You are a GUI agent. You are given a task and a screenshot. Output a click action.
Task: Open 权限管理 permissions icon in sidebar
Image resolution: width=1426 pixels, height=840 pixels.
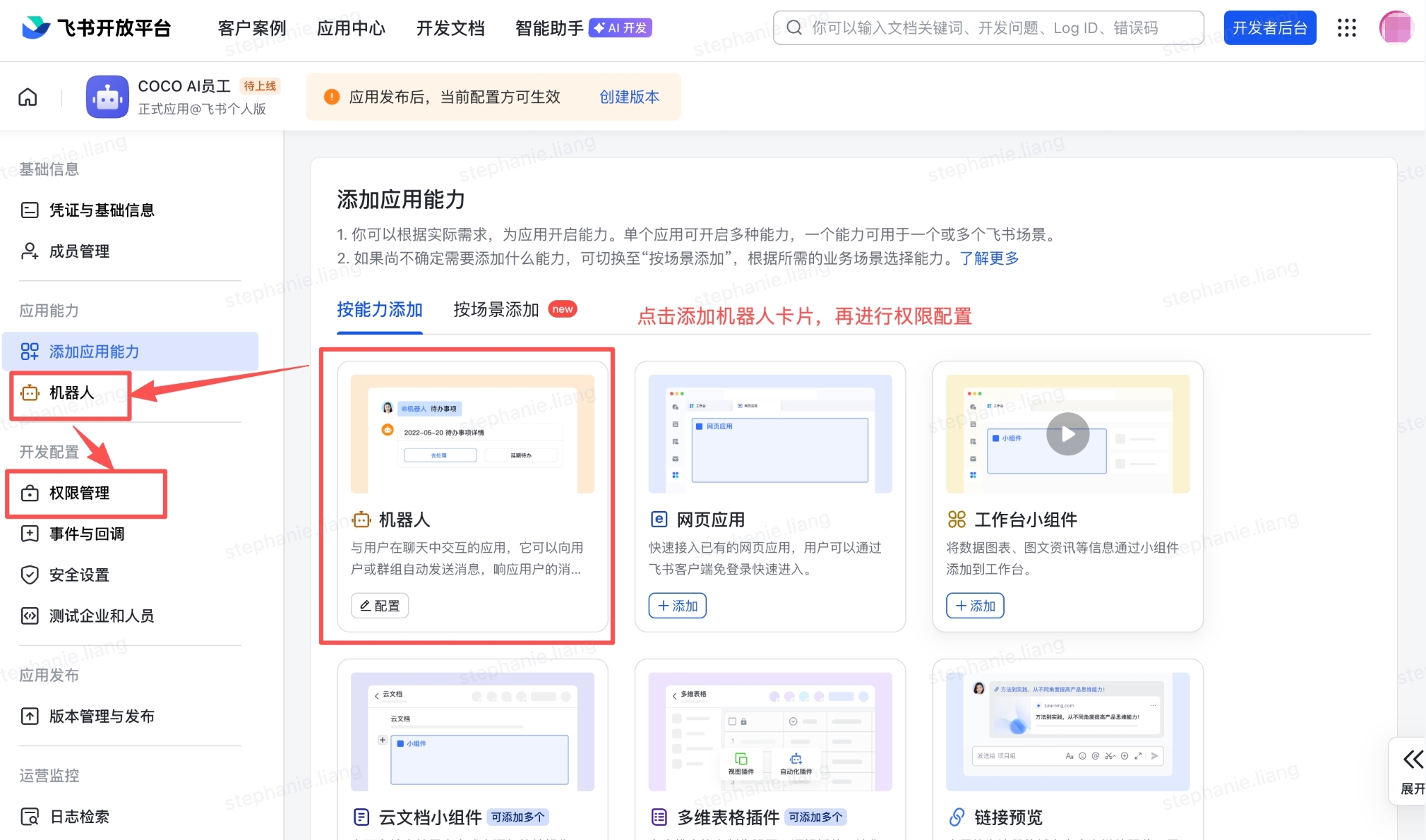tap(30, 493)
